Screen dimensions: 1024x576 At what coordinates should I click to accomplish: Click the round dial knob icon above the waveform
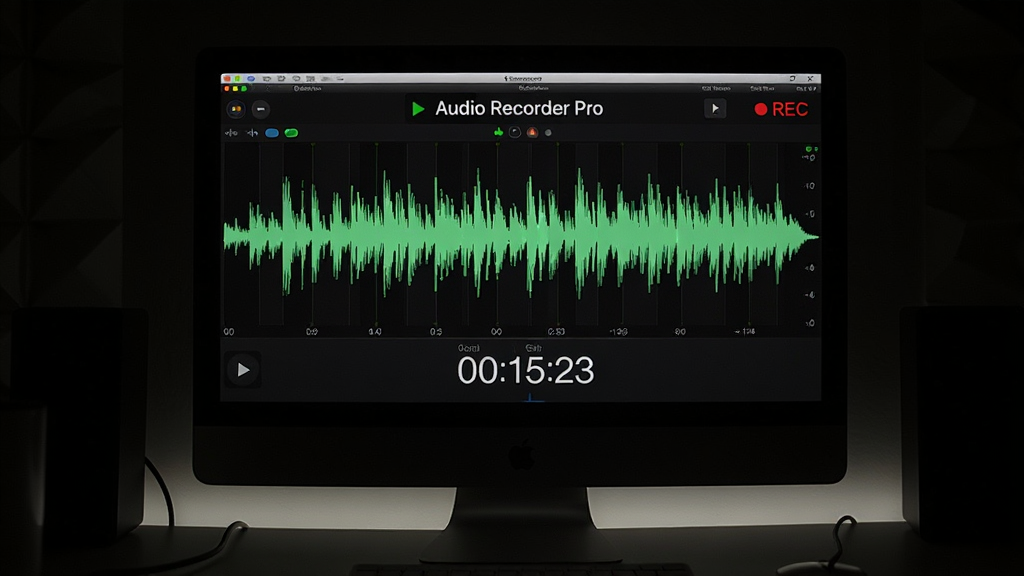point(515,133)
